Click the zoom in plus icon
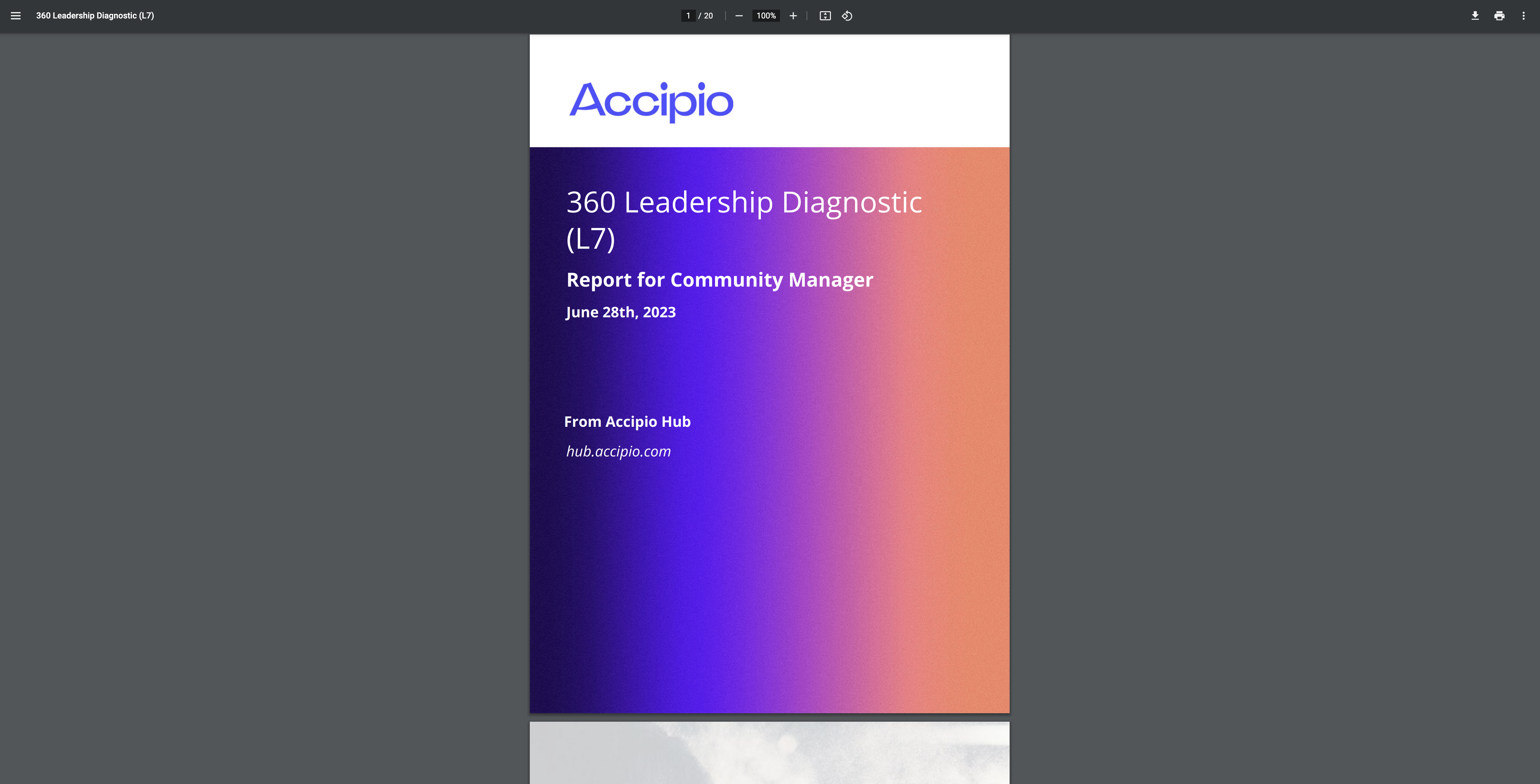This screenshot has width=1540, height=784. 793,16
